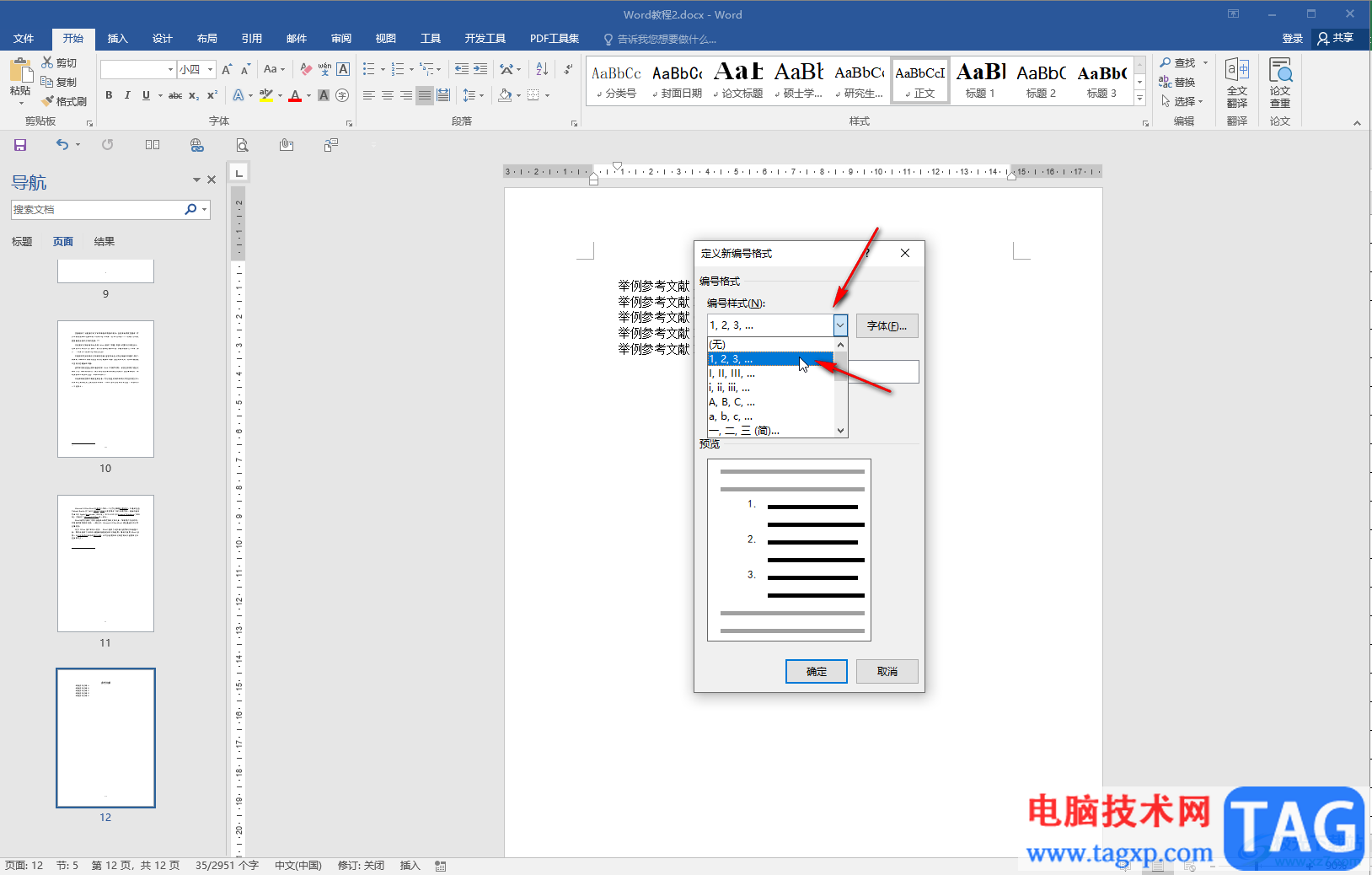Toggle italic formatting

pyautogui.click(x=127, y=95)
